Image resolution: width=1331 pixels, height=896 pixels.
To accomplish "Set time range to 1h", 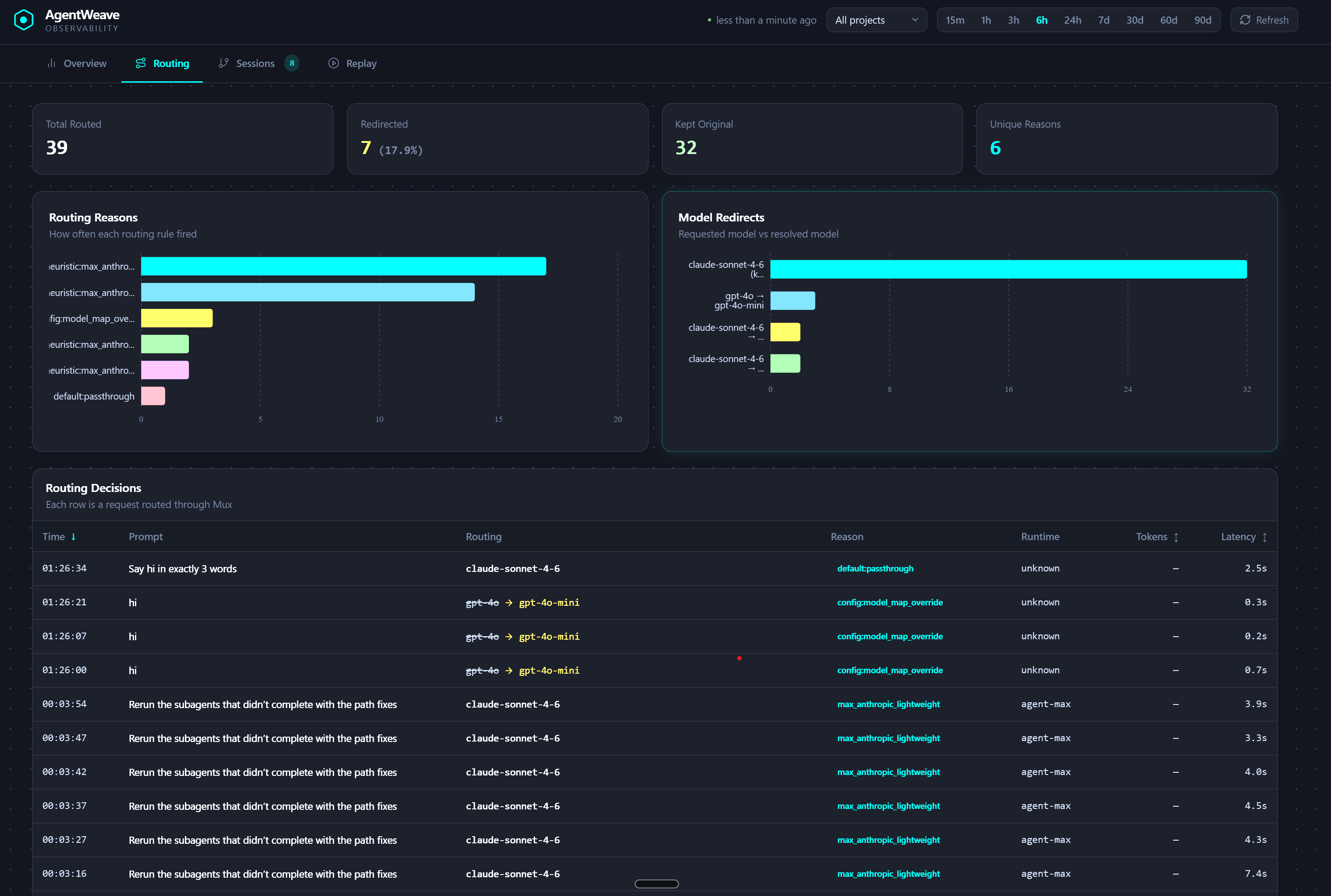I will 986,20.
